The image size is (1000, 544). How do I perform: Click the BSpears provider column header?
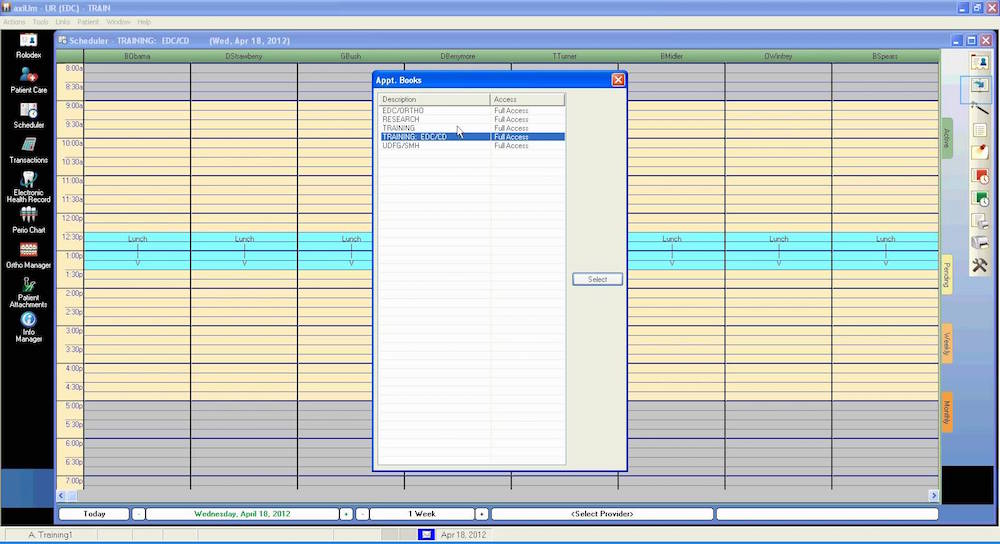pos(885,56)
